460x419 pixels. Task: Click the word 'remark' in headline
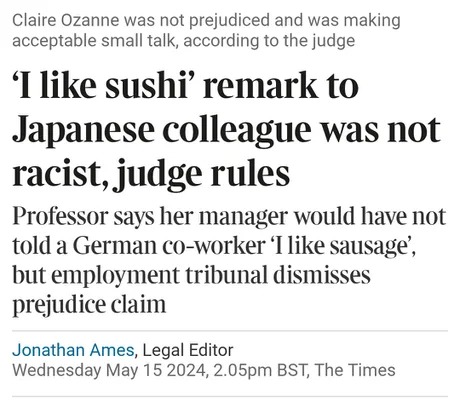[x=261, y=86]
